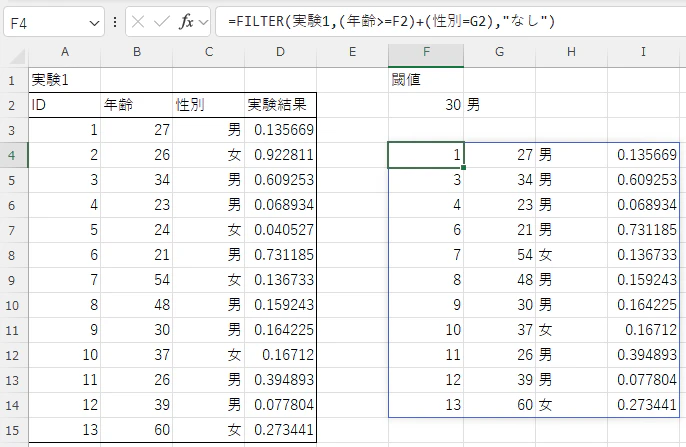686x447 pixels.
Task: Click cell D4 value 0.922811
Action: [x=280, y=155]
